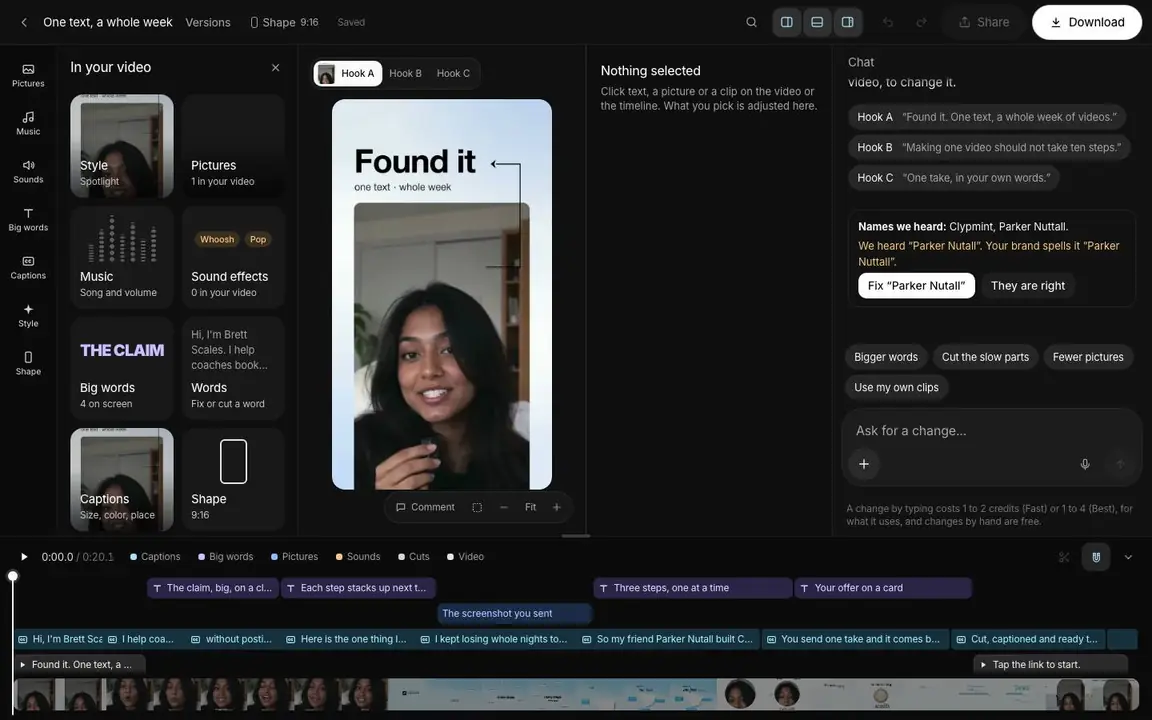Viewport: 1152px width, 720px height.
Task: Open the Music sidebar tool
Action: pos(28,123)
